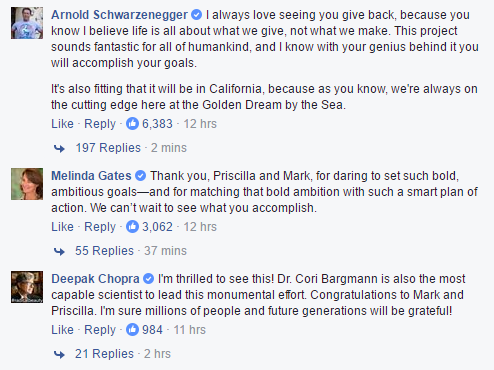Image resolution: width=494 pixels, height=370 pixels.
Task: Open Arnold Schwarzenegger's profile picture
Action: pos(27,23)
